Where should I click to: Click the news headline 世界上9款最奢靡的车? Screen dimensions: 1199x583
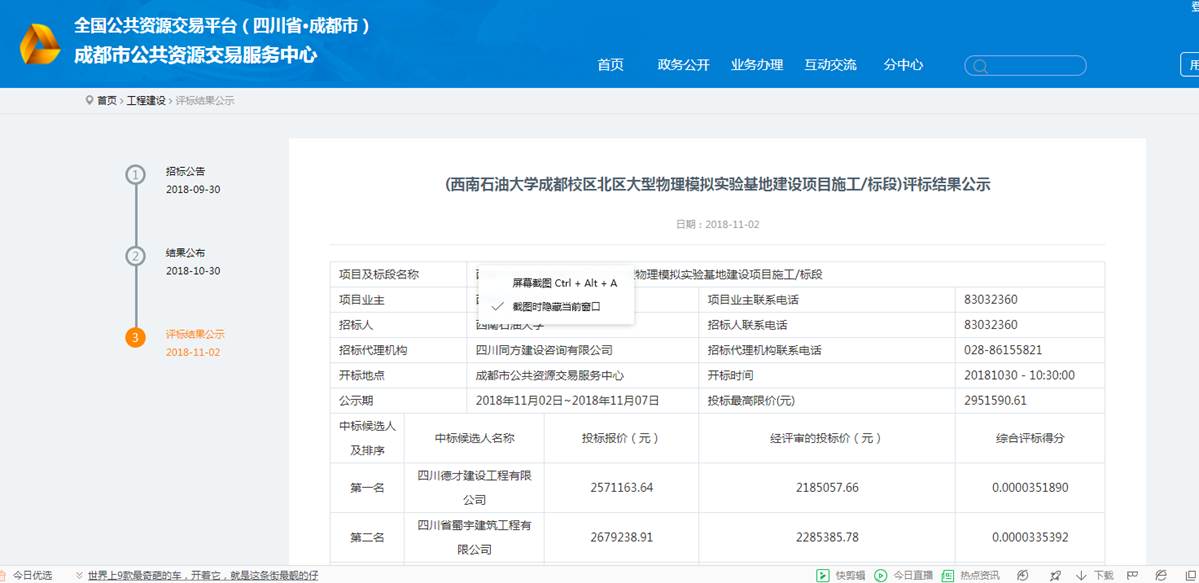point(203,575)
